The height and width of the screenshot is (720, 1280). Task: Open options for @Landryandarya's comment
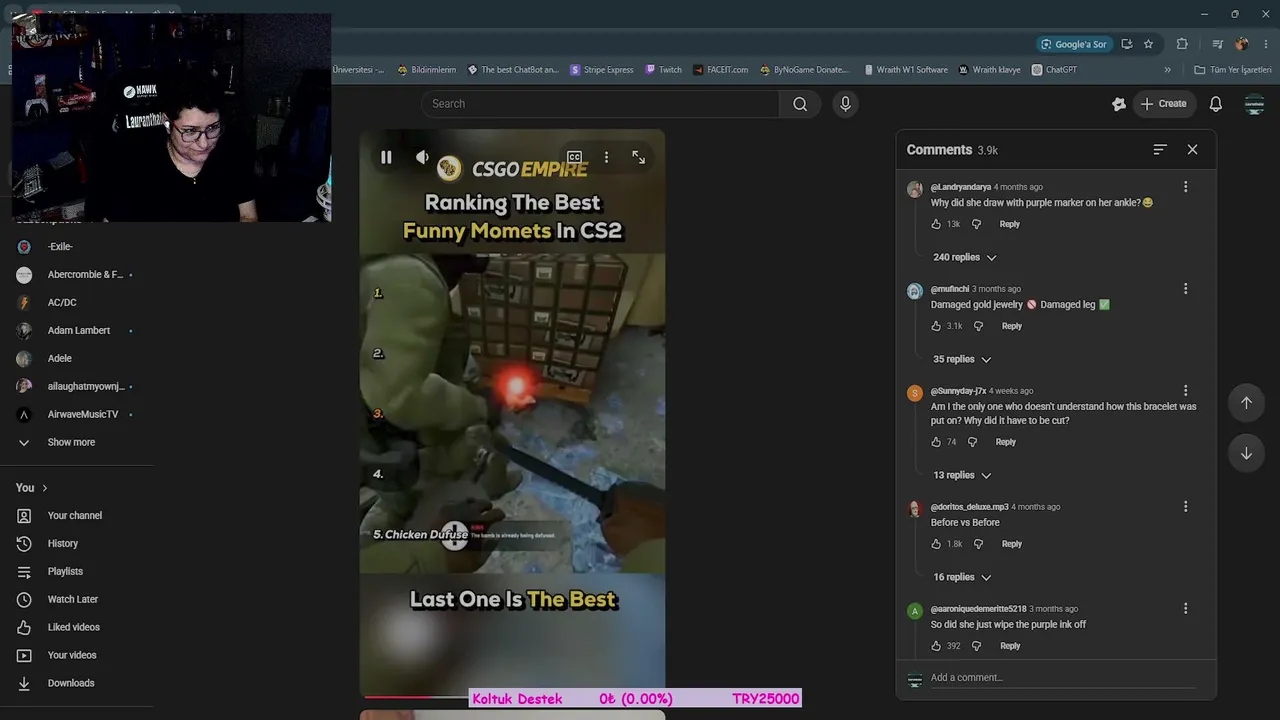tap(1185, 187)
